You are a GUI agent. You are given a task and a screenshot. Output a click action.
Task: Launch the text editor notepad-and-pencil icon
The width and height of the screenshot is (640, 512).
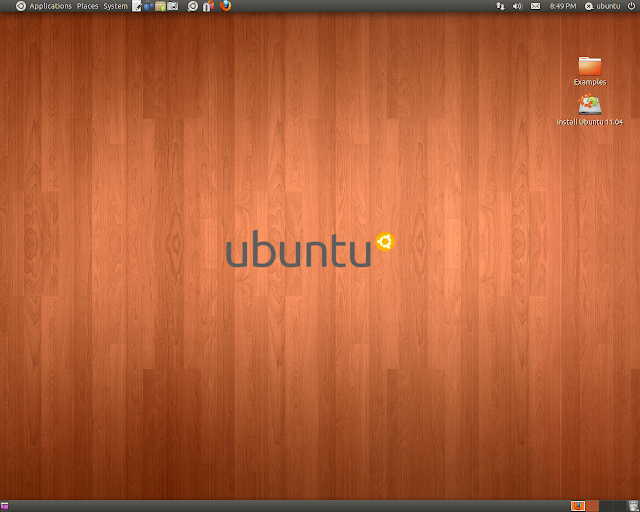pos(137,6)
